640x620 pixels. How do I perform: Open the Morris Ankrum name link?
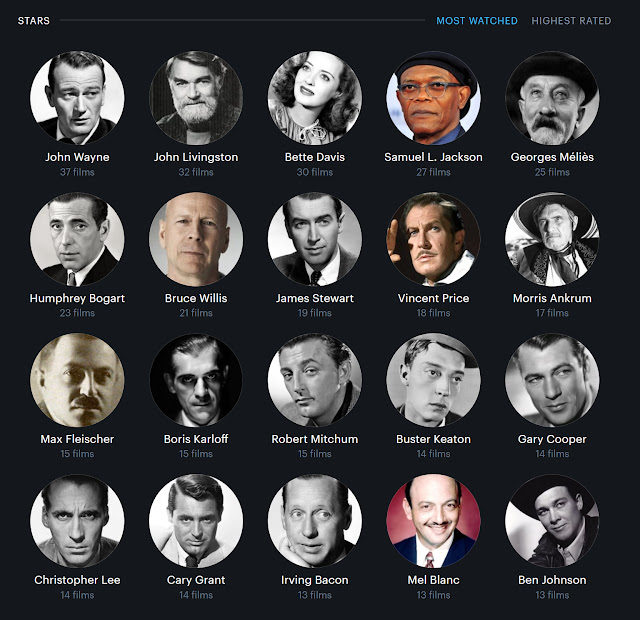[x=552, y=298]
